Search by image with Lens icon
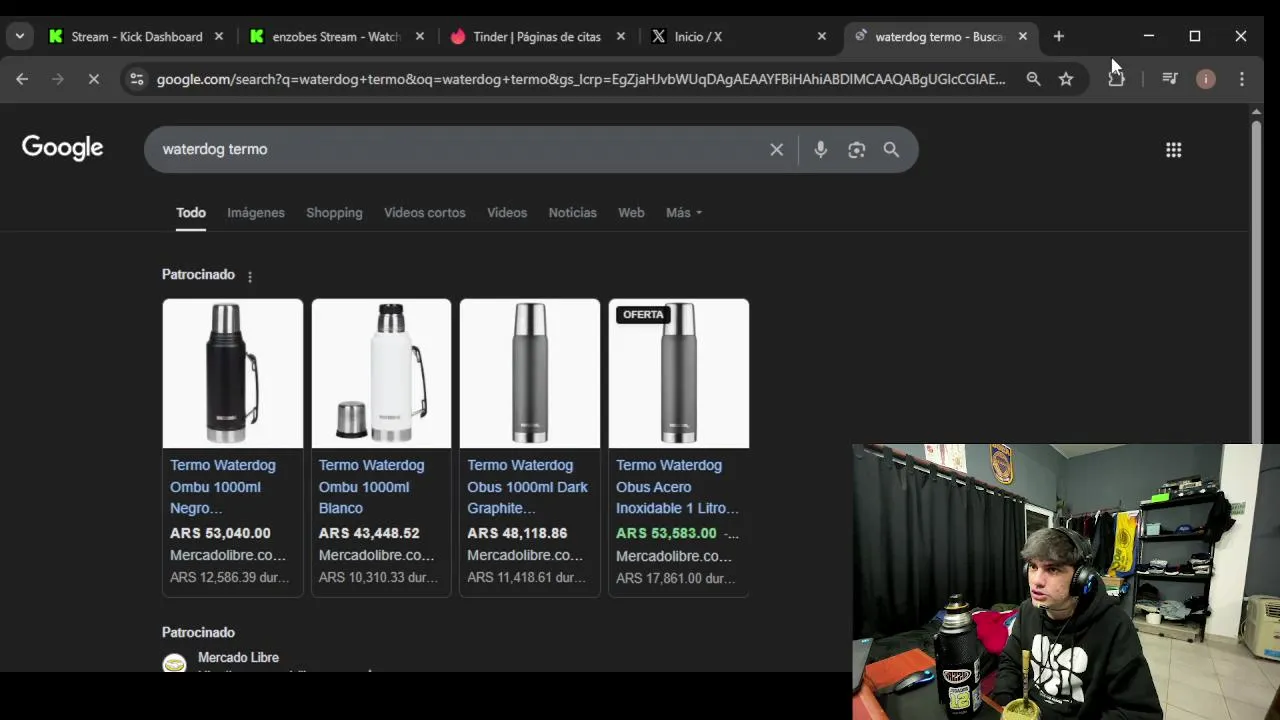The image size is (1280, 720). pyautogui.click(x=856, y=149)
